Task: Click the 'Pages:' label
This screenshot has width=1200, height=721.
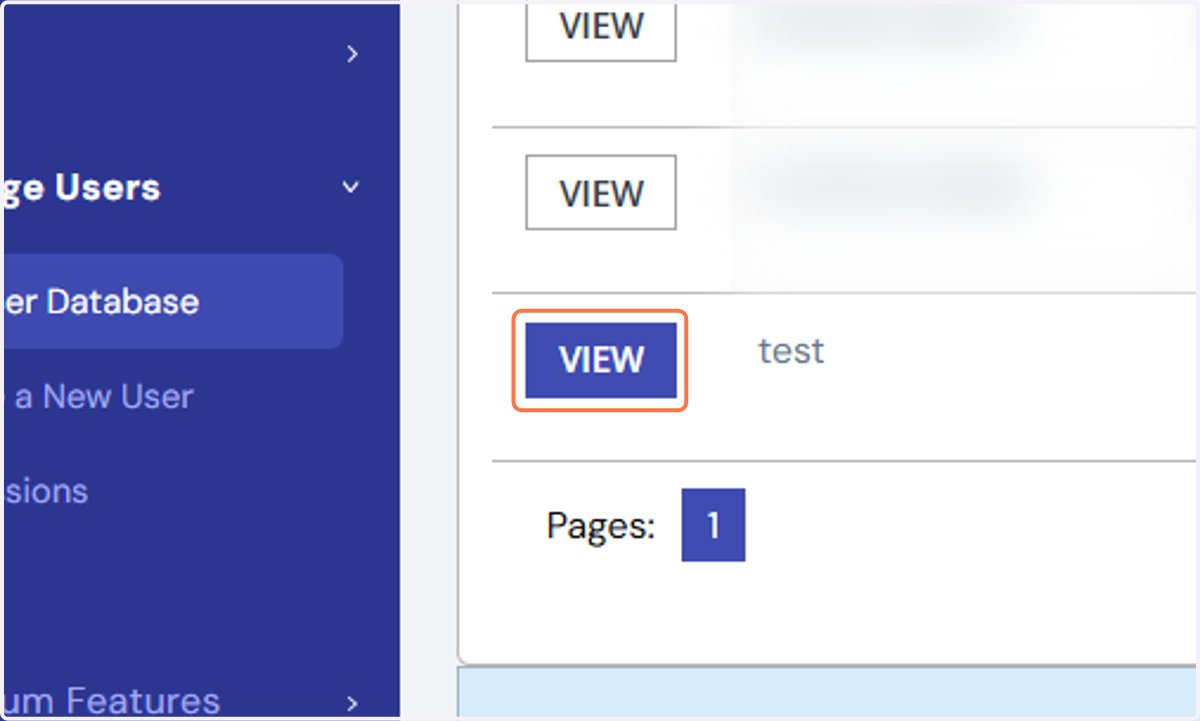Action: pos(601,525)
